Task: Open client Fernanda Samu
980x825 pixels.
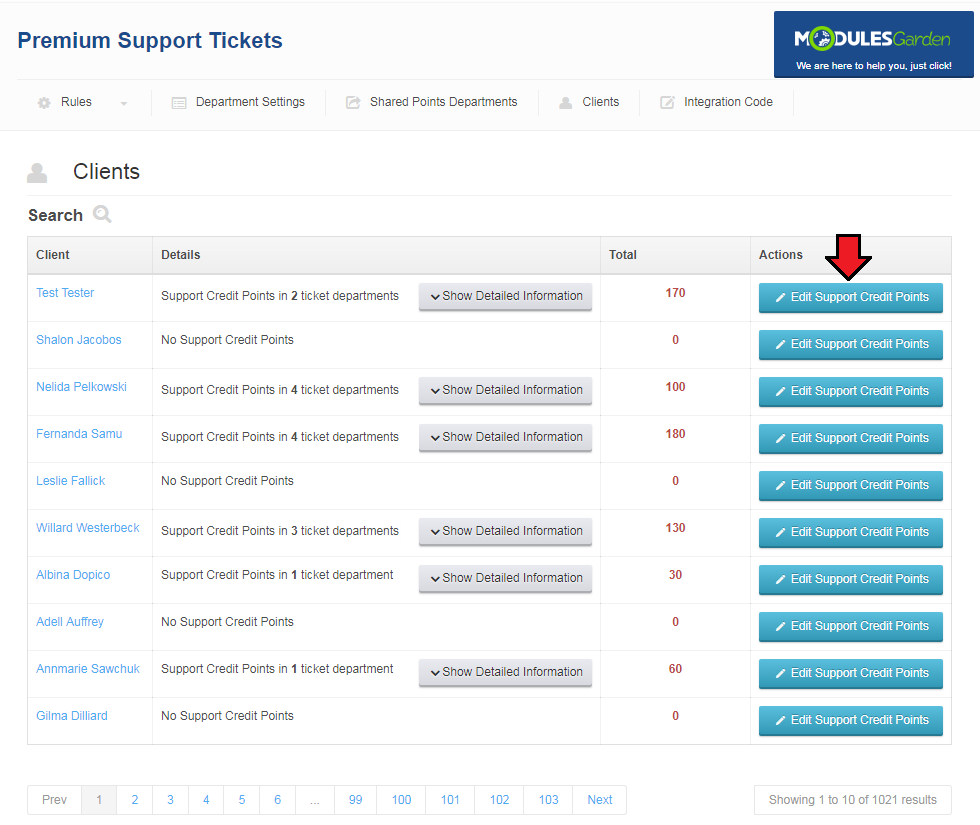Action: tap(79, 434)
